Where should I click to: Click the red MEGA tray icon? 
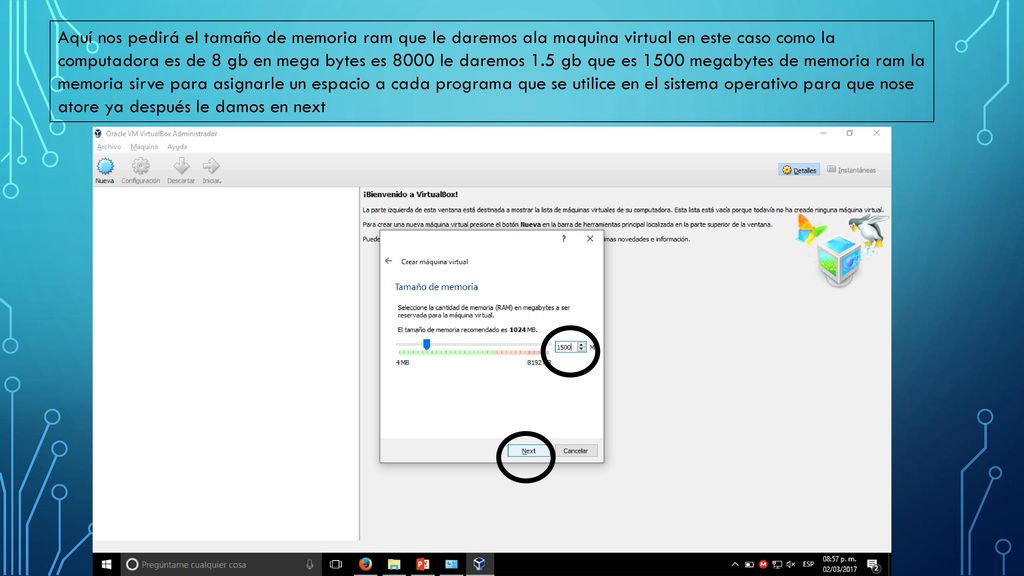click(x=763, y=564)
